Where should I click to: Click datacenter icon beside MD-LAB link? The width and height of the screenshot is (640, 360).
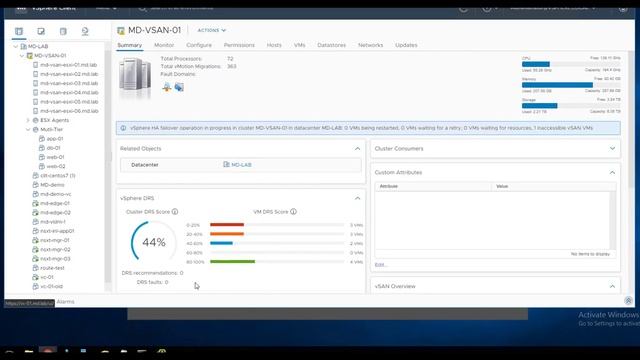pyautogui.click(x=226, y=164)
